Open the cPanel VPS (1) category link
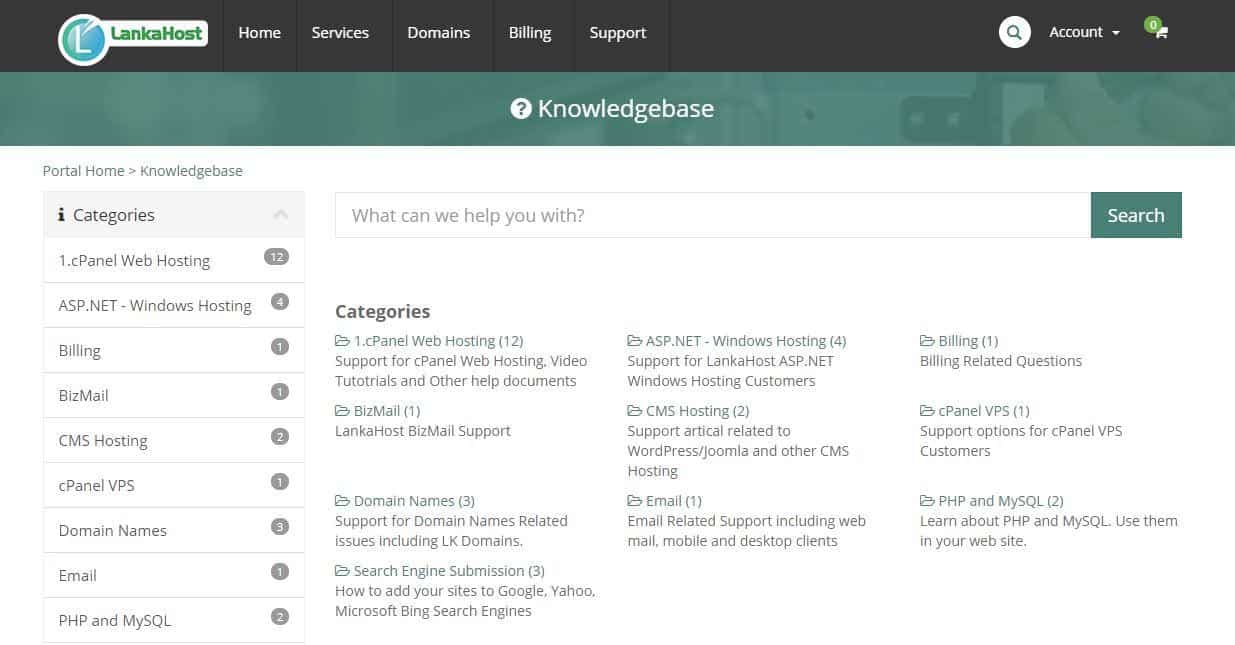1235x645 pixels. [x=984, y=411]
